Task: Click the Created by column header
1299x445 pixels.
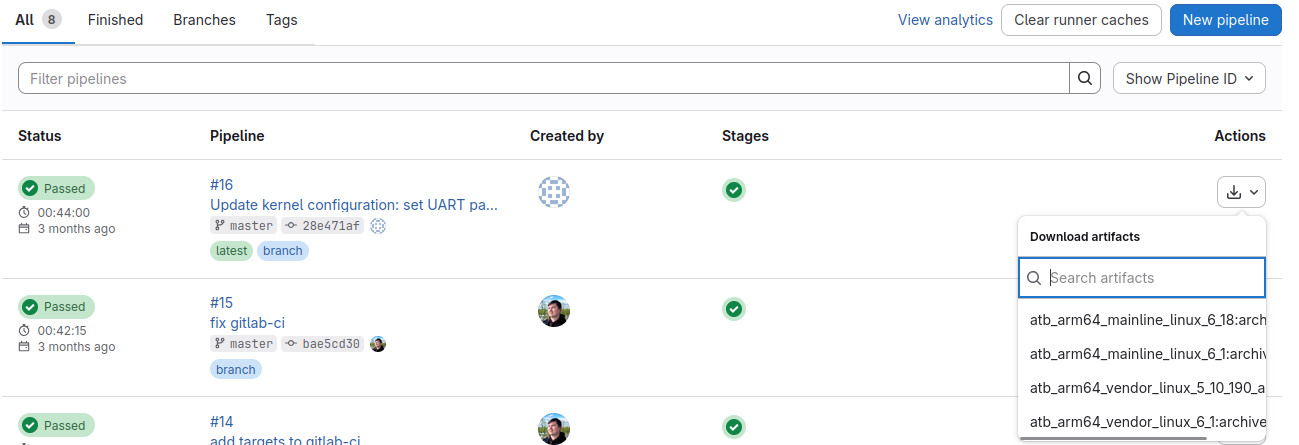Action: [x=567, y=136]
